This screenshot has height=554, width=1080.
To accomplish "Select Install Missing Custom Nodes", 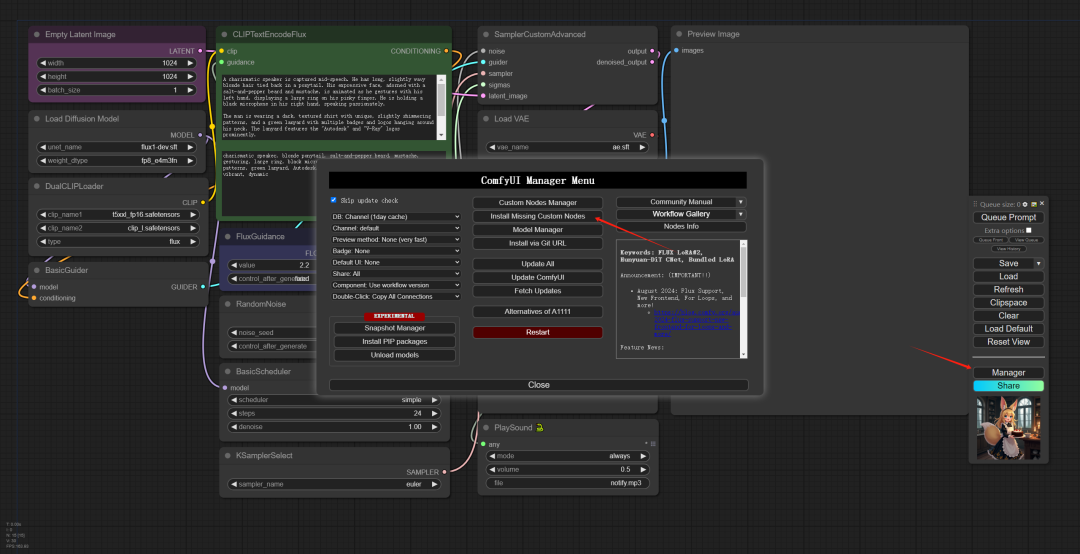I will tap(538, 216).
